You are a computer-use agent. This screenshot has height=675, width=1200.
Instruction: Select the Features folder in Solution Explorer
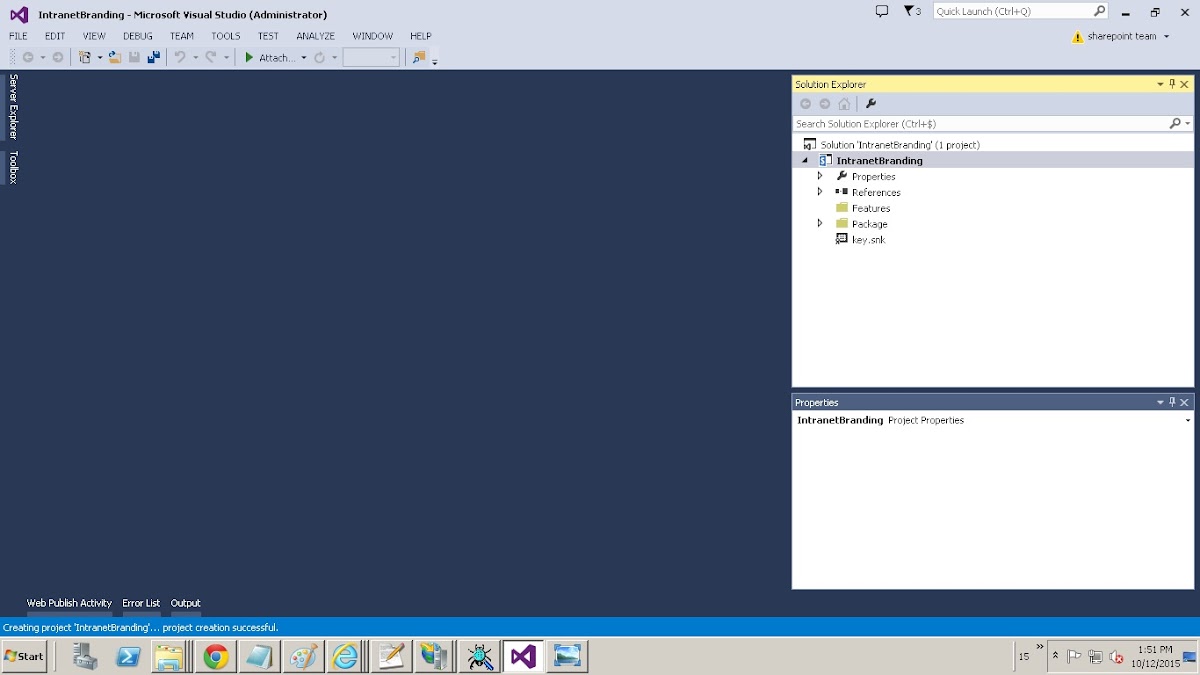click(x=871, y=208)
